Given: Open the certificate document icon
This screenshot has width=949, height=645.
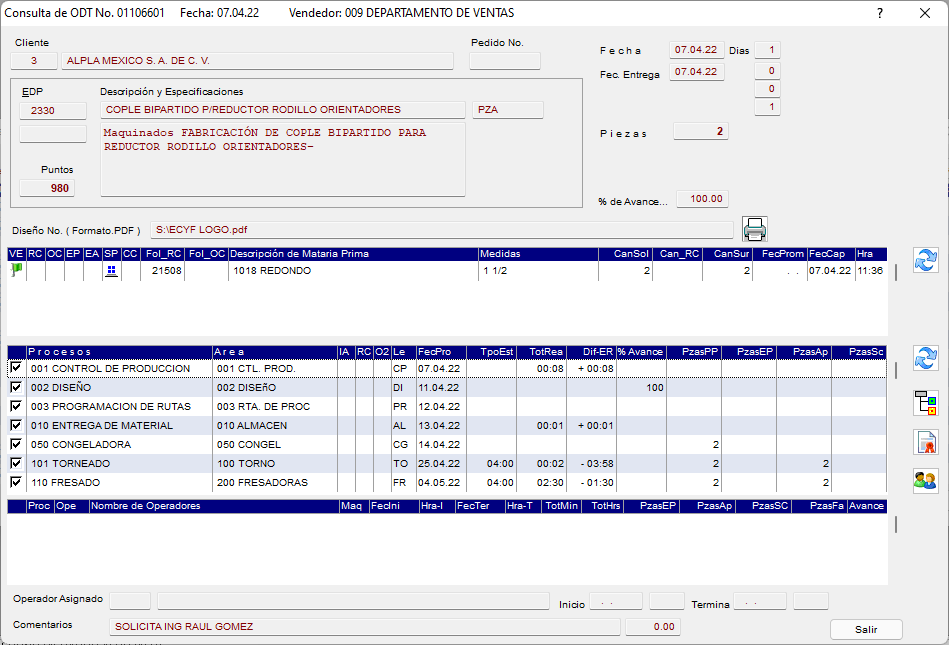Looking at the screenshot, I should 926,442.
